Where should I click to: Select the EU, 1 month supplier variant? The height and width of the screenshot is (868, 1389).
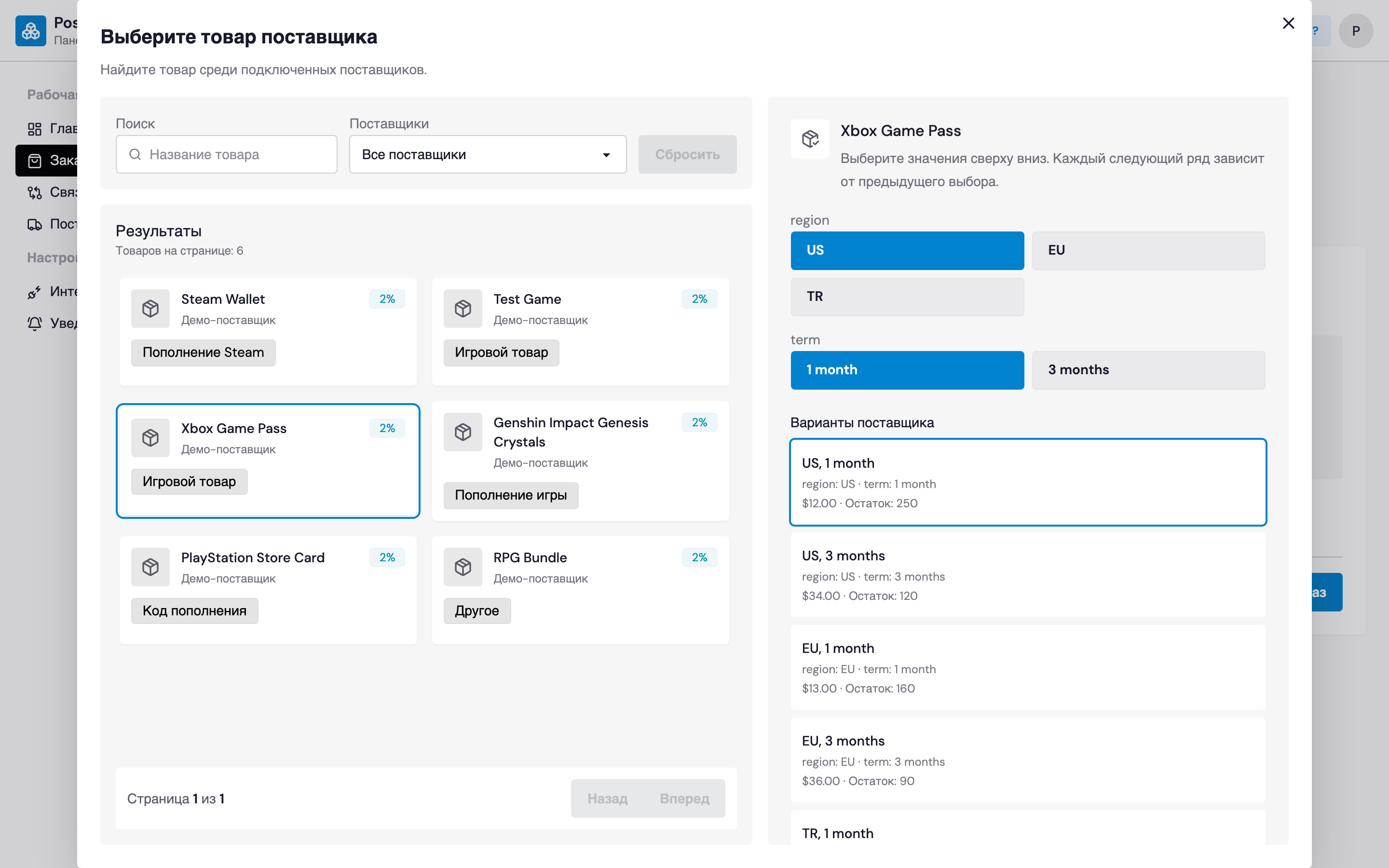click(1027, 667)
